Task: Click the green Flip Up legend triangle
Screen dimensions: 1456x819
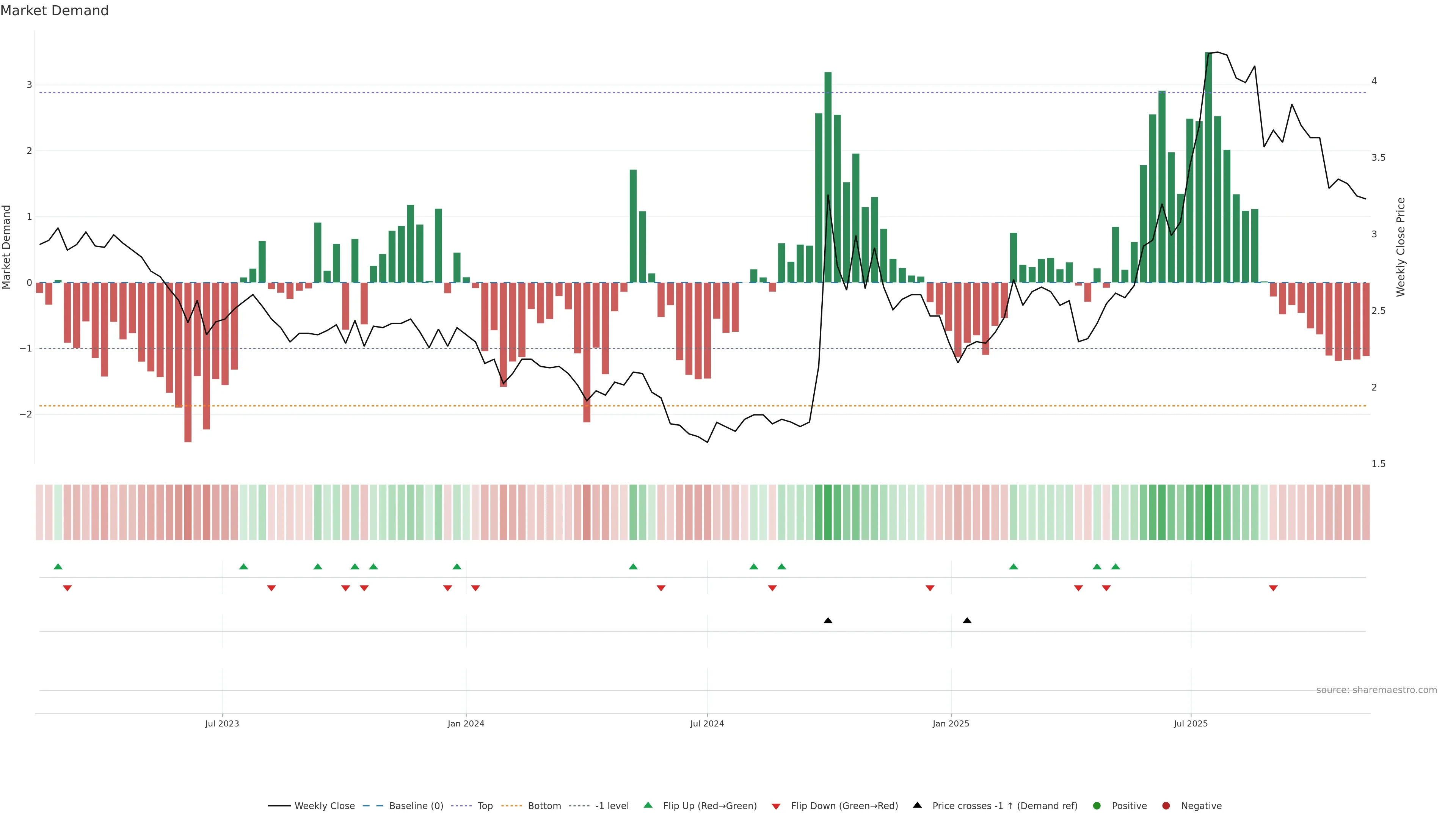Action: 648,805
